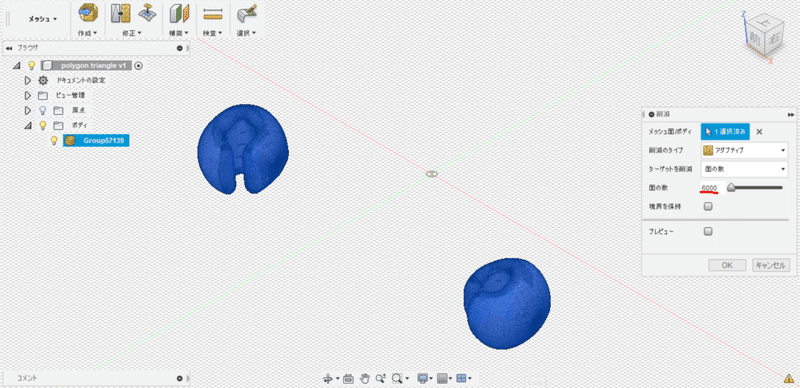This screenshot has height=388, width=800.
Task: Click the Display Settings monitor icon
Action: pos(422,379)
